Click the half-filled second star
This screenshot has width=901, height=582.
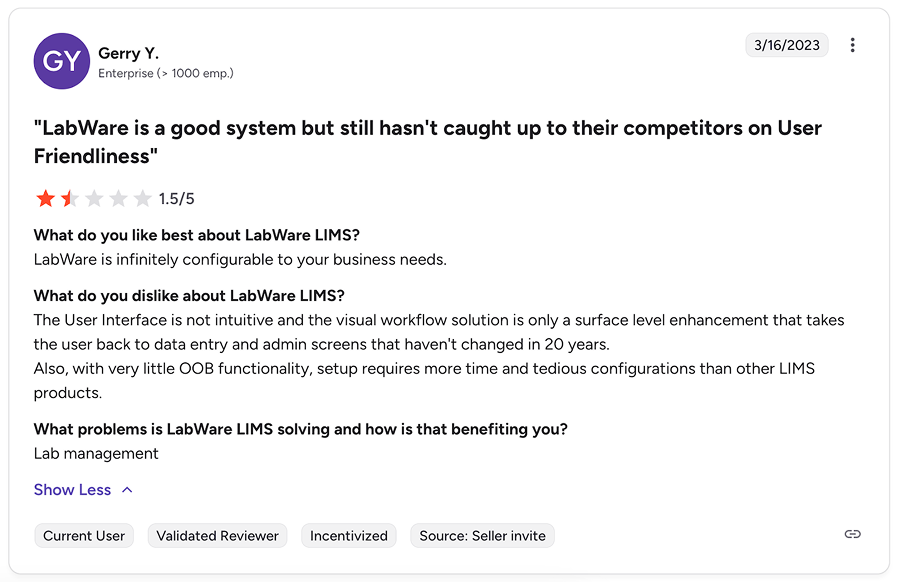tap(69, 198)
